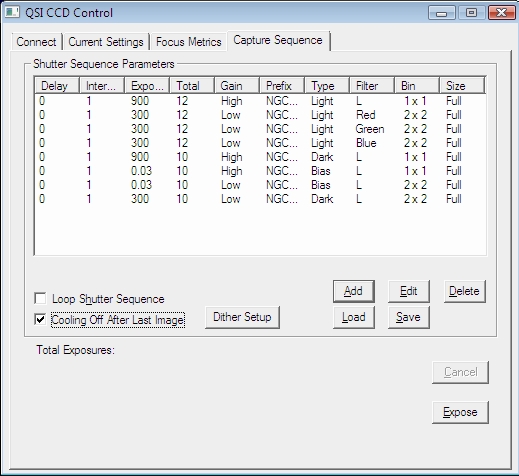
Task: Save the current shutter sequence
Action: tap(409, 317)
